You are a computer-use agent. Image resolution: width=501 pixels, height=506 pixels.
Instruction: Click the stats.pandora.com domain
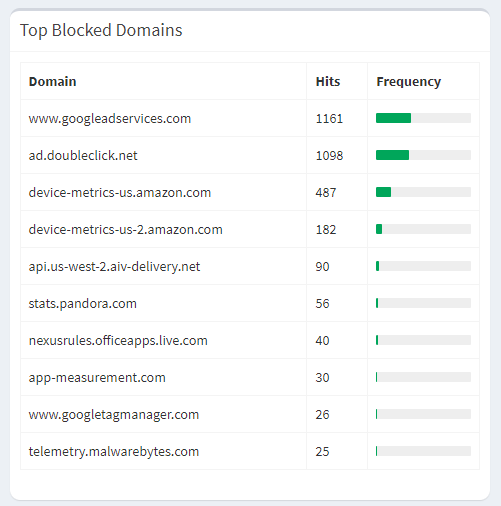pos(83,303)
